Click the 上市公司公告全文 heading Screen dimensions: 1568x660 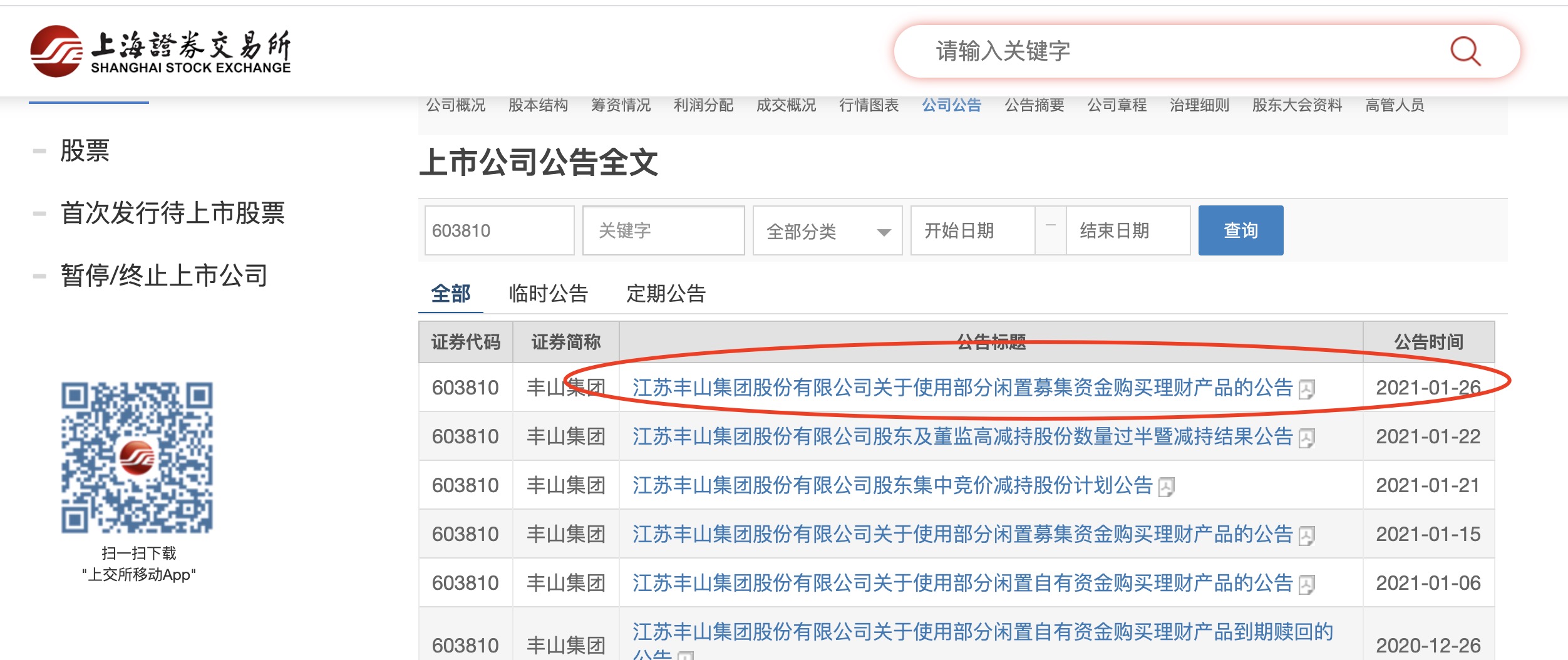[539, 162]
